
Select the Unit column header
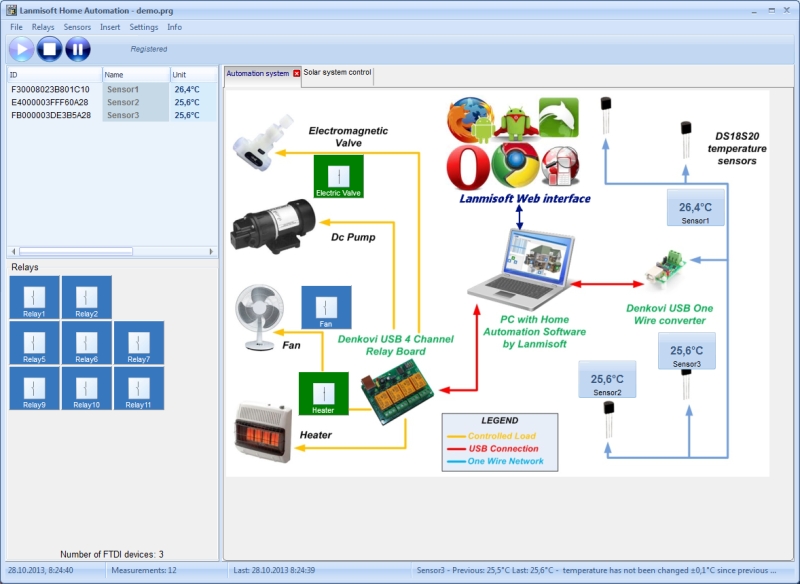tap(194, 74)
